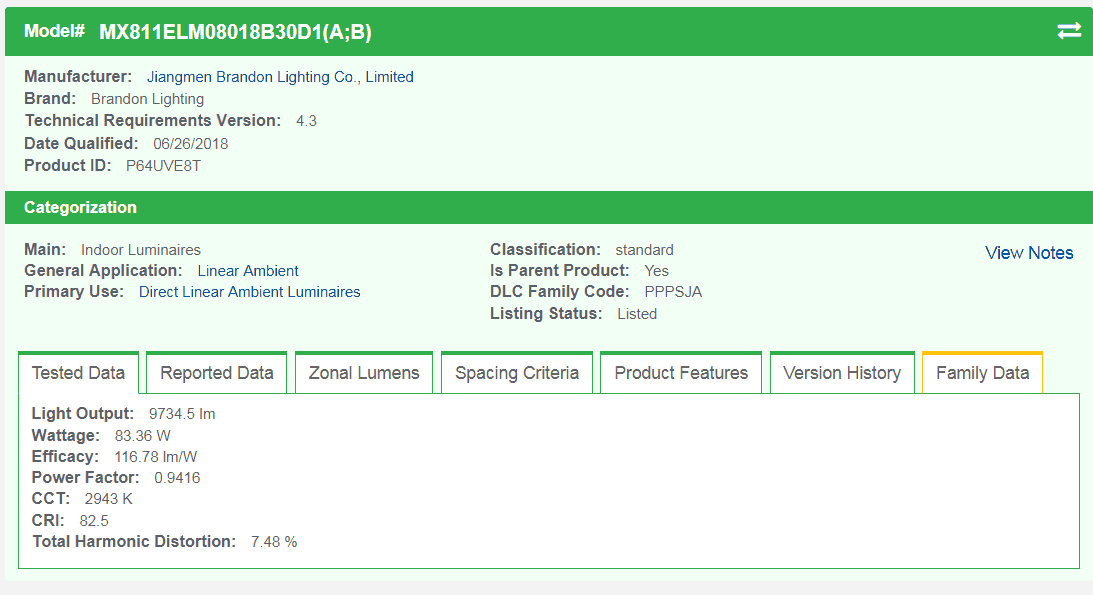
Task: Click the Date Qualified value 06/26/2018
Action: 190,144
